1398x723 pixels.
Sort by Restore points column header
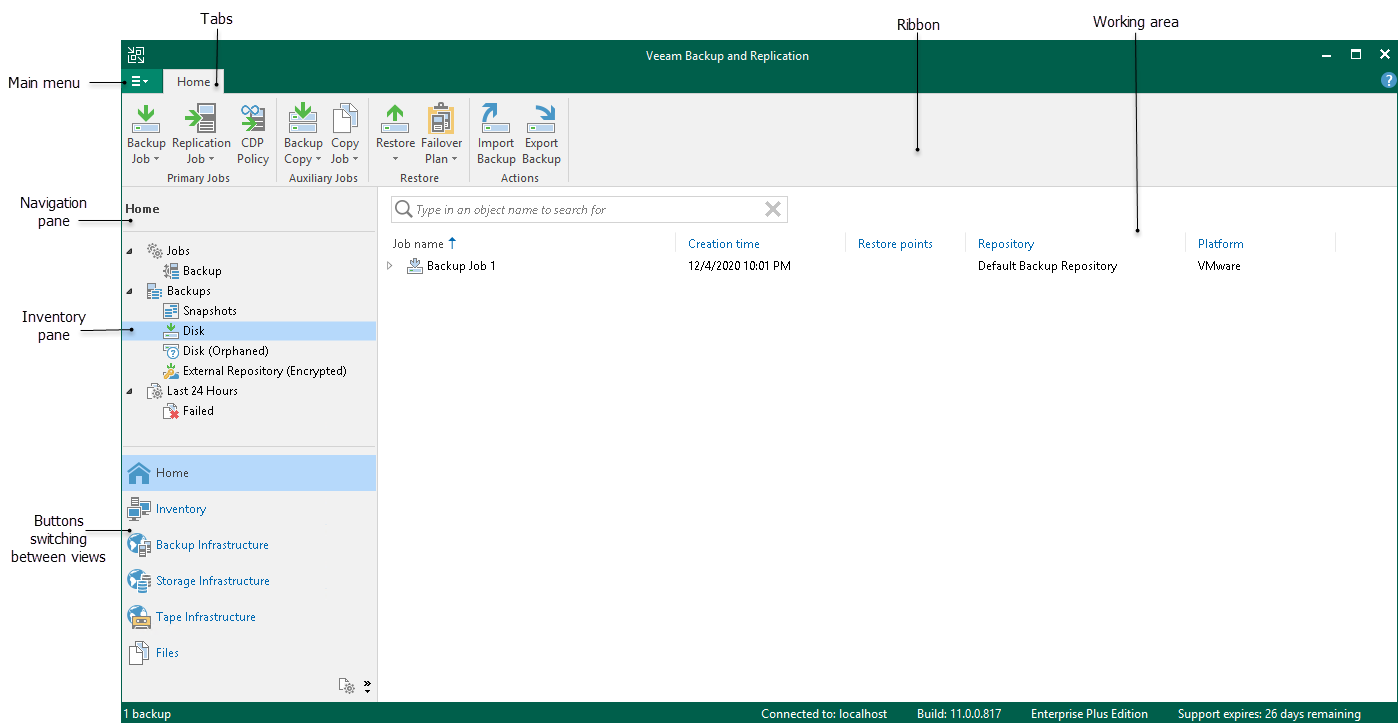click(895, 244)
